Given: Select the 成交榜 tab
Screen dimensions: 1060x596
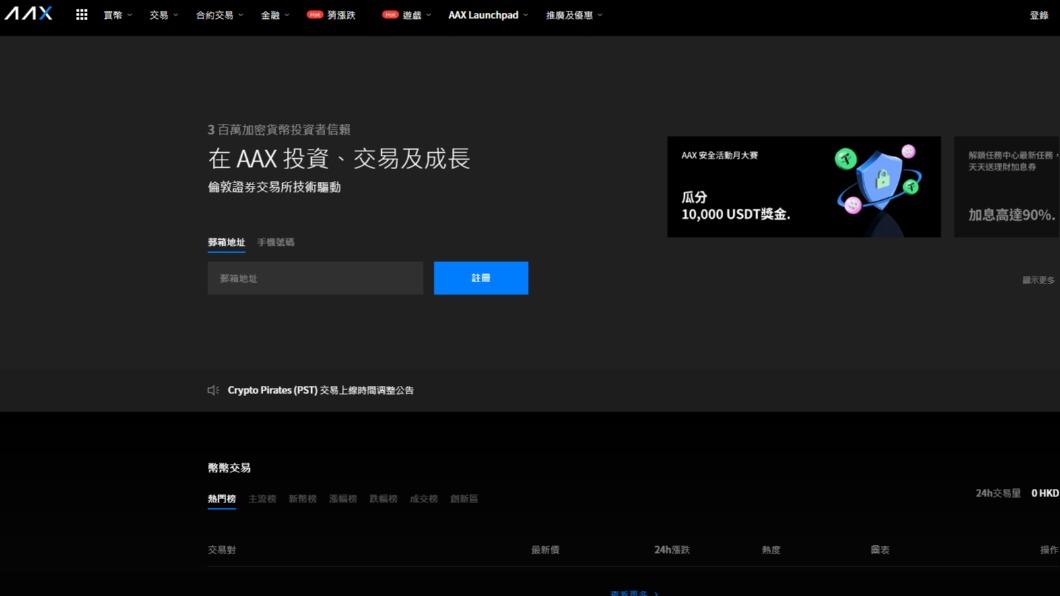Looking at the screenshot, I should (x=424, y=499).
